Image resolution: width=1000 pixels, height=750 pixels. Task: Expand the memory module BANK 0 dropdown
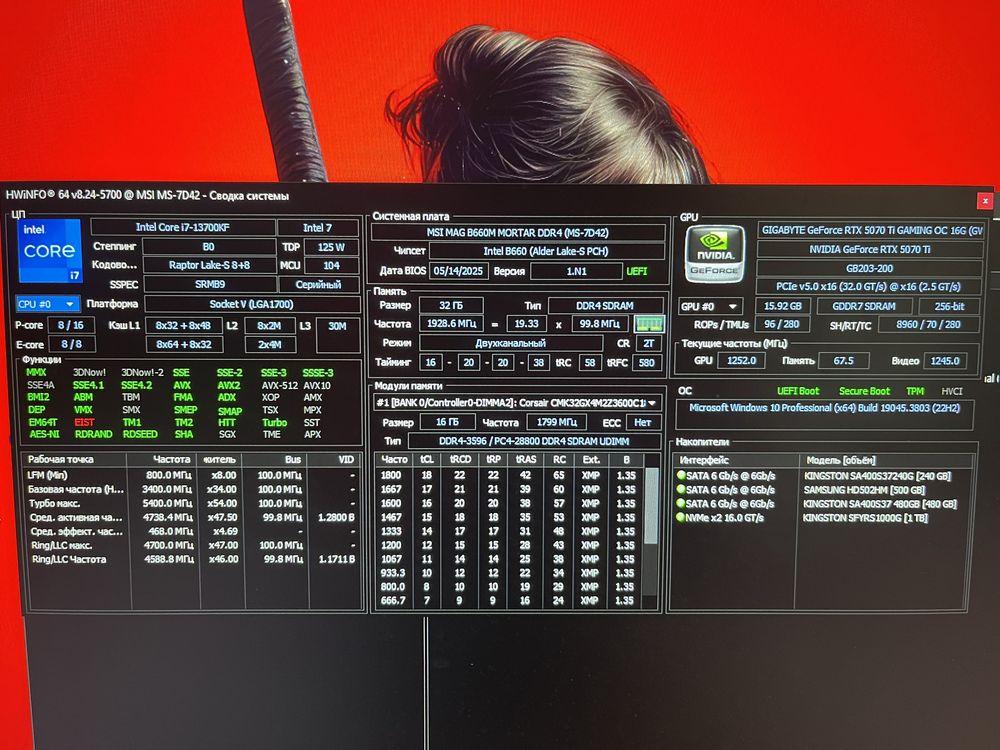tap(652, 403)
